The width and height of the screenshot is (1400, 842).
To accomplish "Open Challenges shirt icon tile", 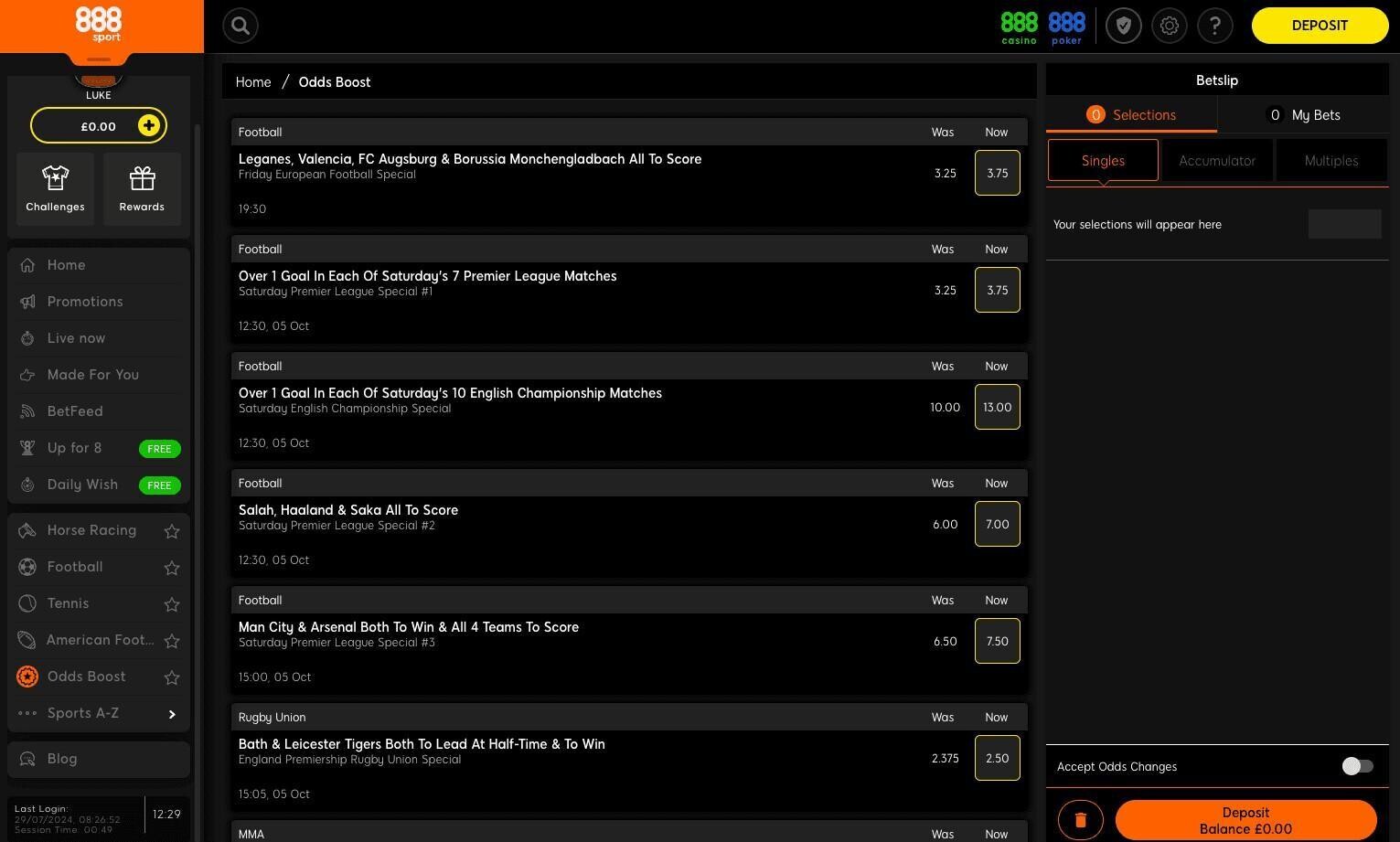I will click(x=55, y=189).
